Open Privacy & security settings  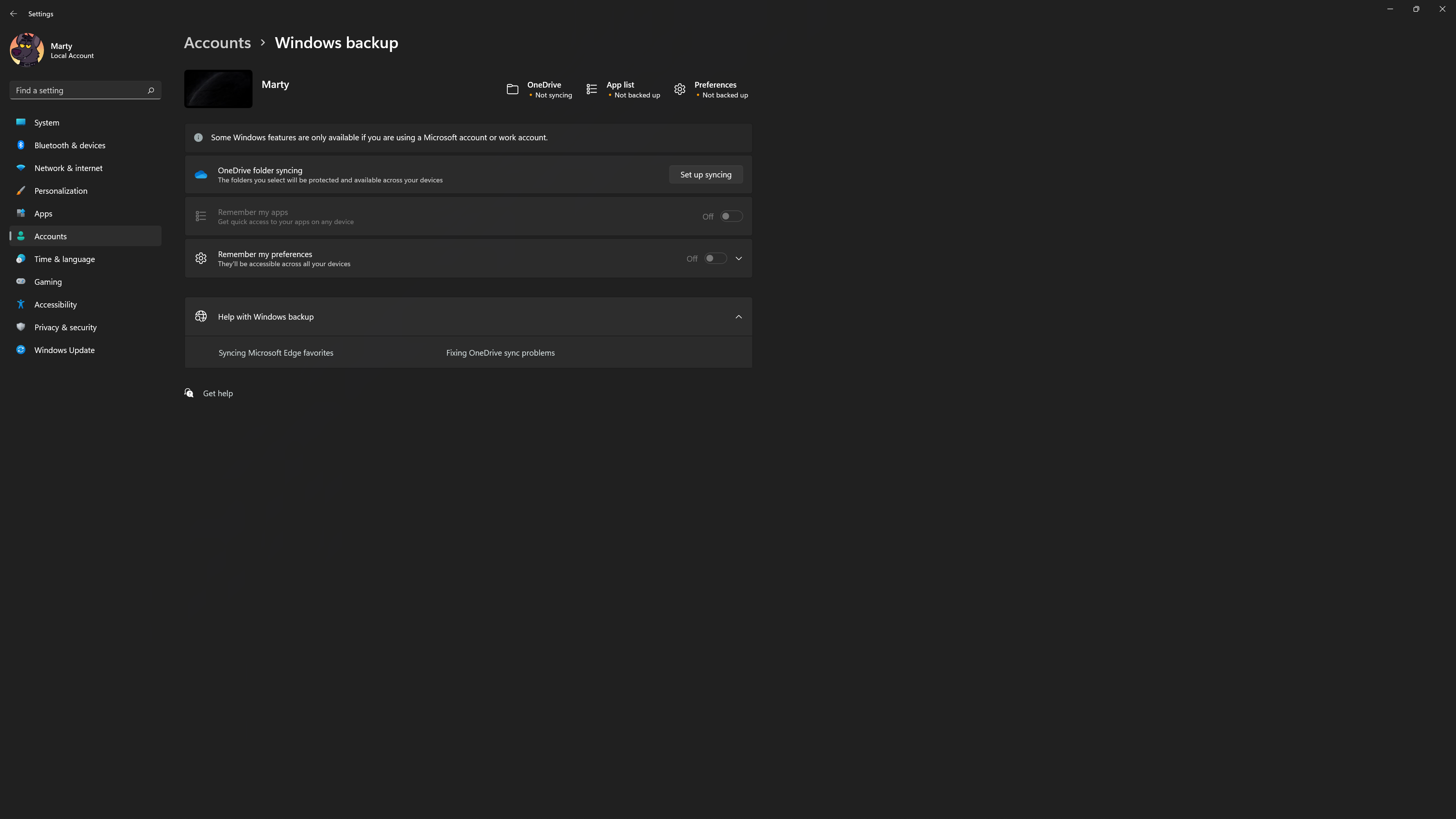click(66, 327)
